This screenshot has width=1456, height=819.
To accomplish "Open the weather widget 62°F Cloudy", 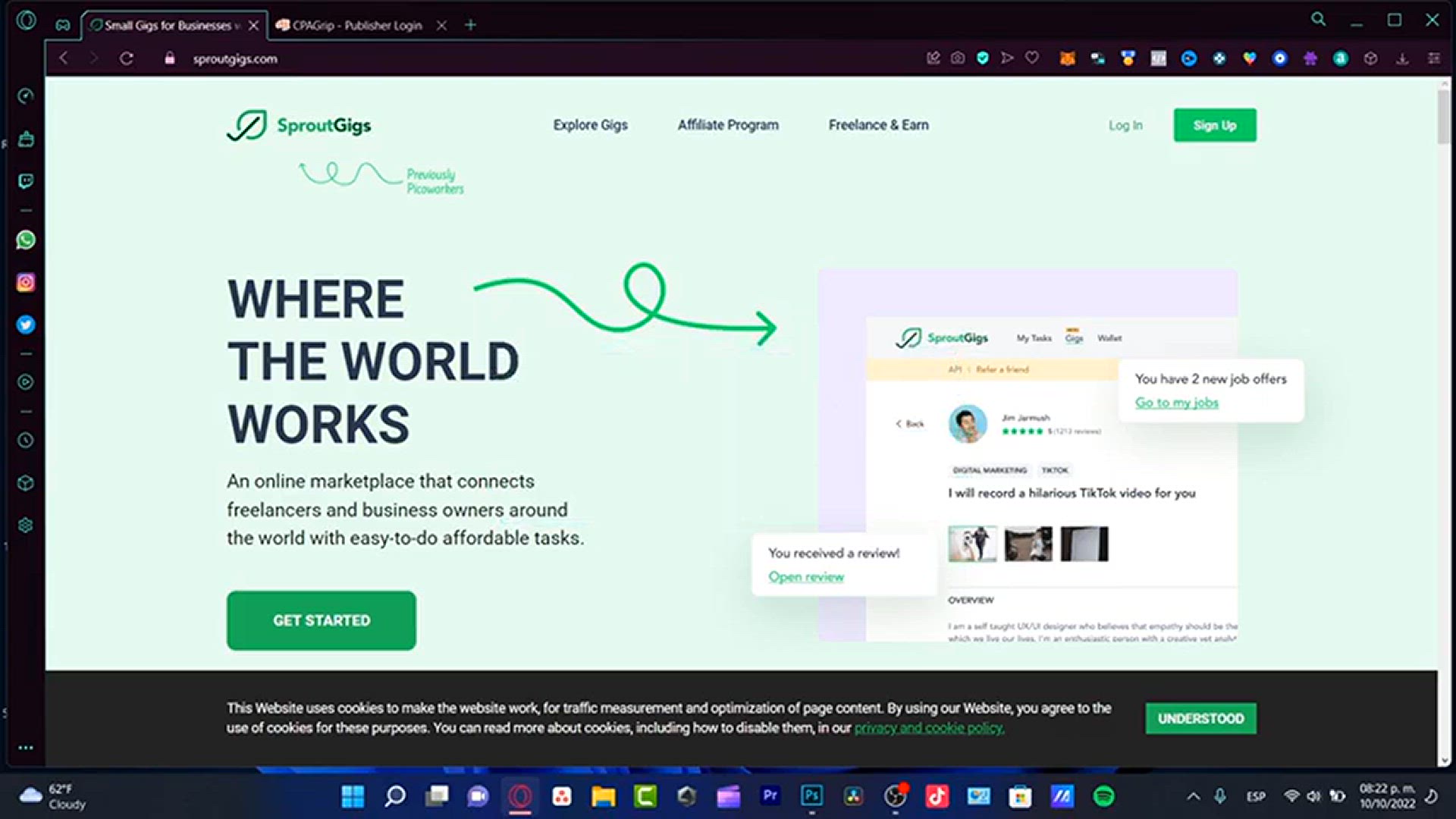I will click(x=53, y=796).
